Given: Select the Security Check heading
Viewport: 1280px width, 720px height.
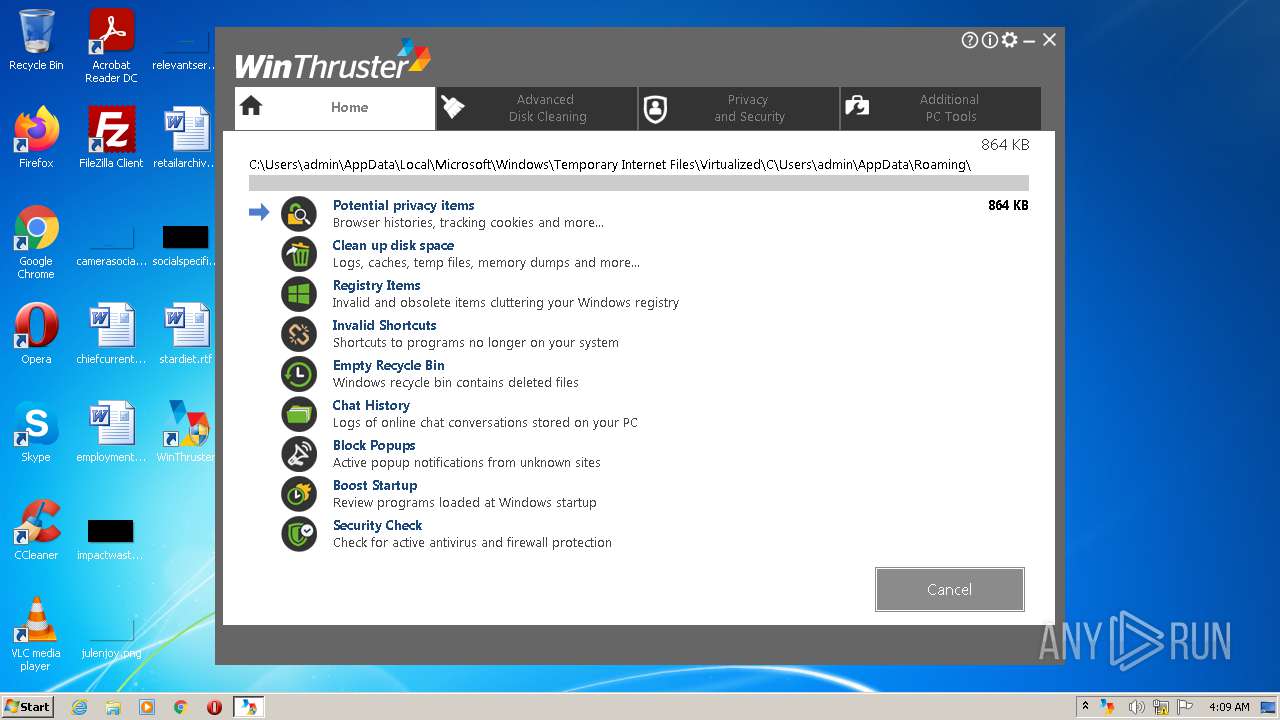Looking at the screenshot, I should pyautogui.click(x=377, y=525).
